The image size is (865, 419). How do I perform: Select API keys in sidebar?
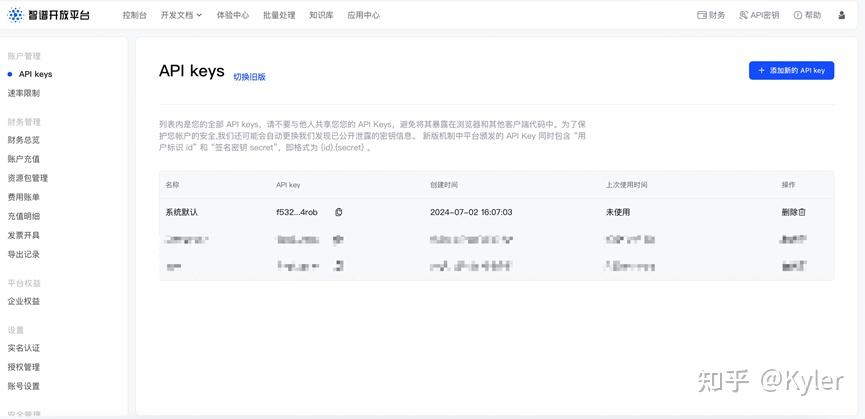35,74
